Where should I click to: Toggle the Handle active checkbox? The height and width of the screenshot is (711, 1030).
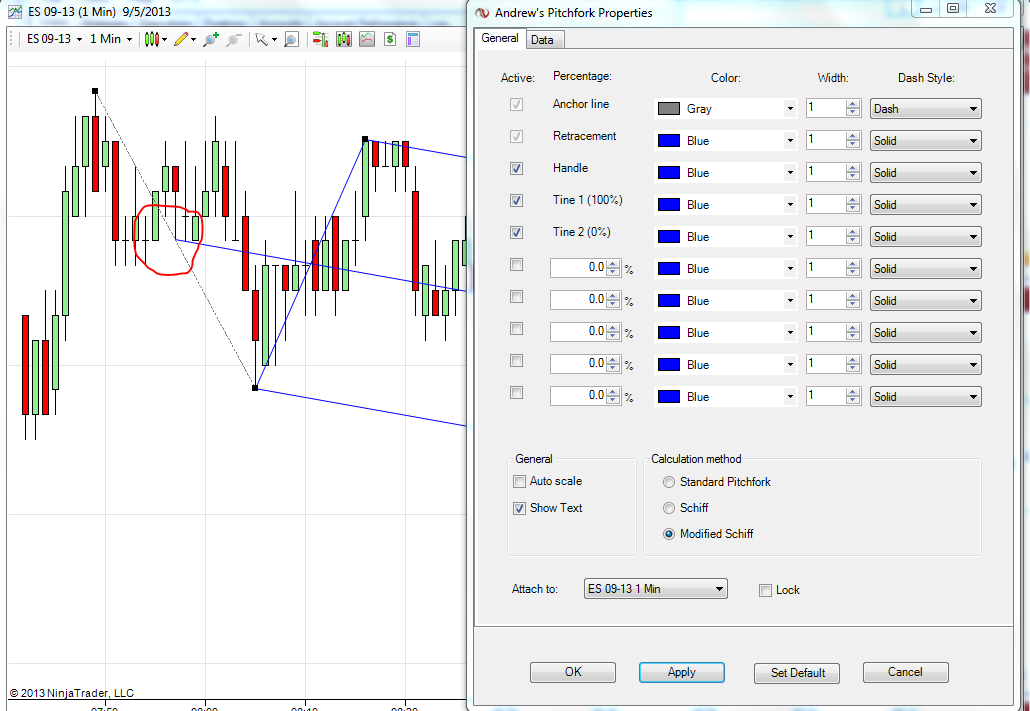point(516,168)
